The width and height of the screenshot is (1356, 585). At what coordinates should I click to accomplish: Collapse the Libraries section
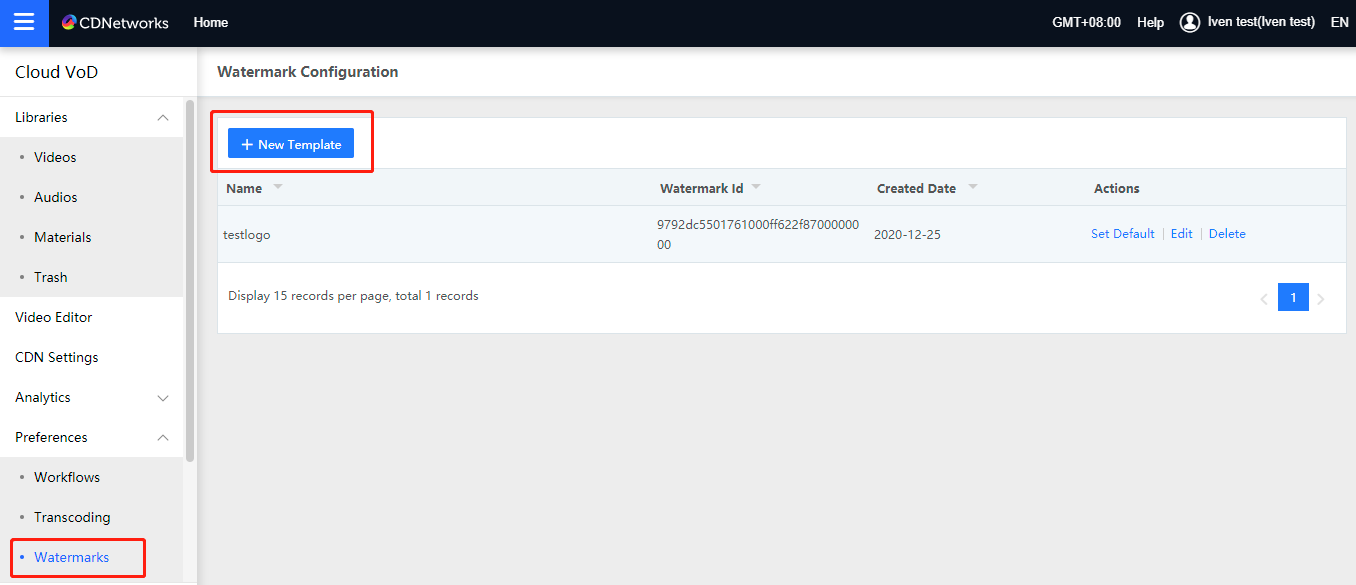pos(163,118)
